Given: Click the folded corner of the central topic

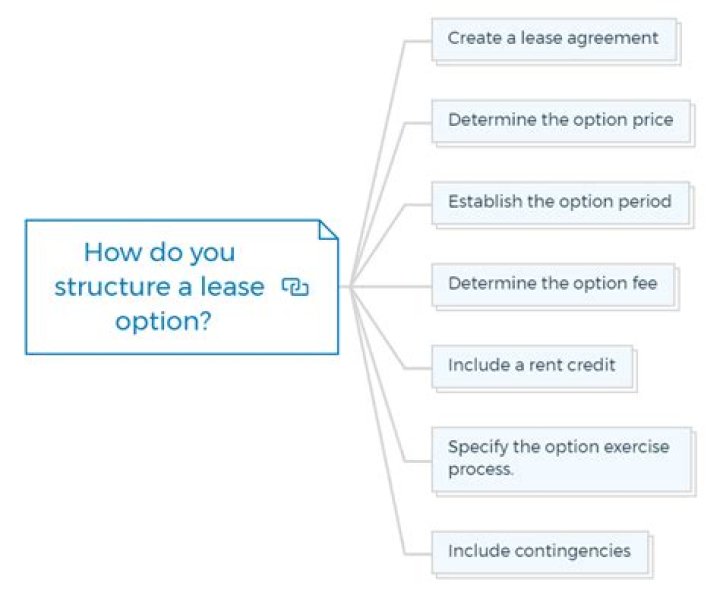Looking at the screenshot, I should pos(328,230).
